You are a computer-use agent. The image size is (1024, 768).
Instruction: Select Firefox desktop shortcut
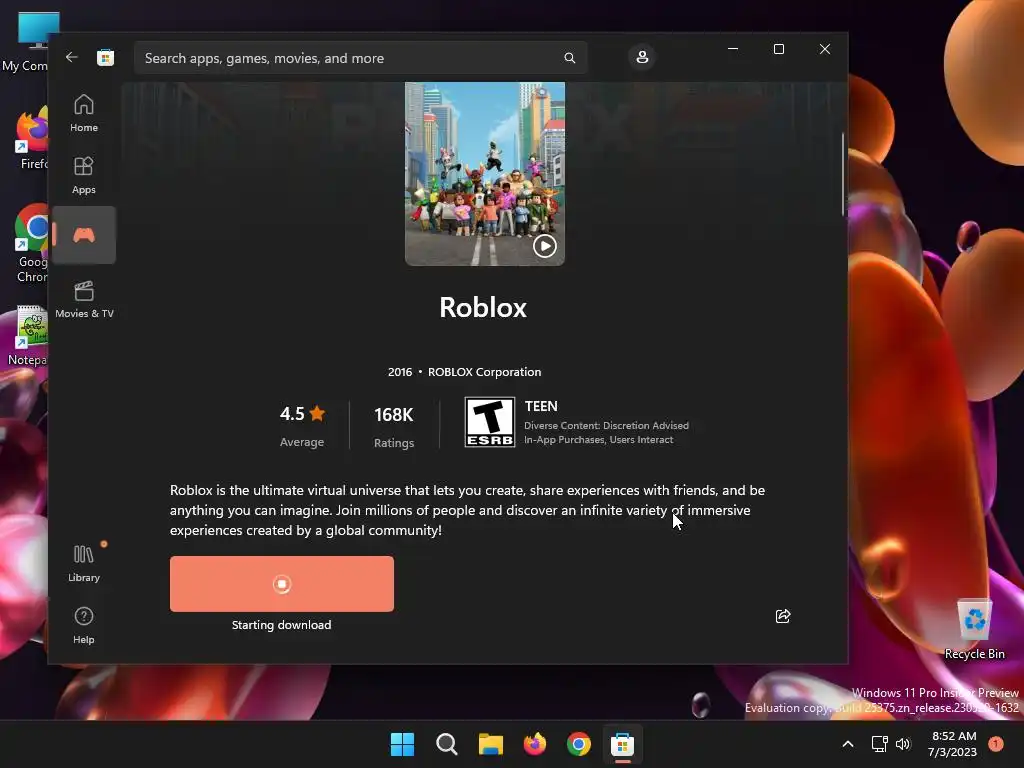click(31, 140)
